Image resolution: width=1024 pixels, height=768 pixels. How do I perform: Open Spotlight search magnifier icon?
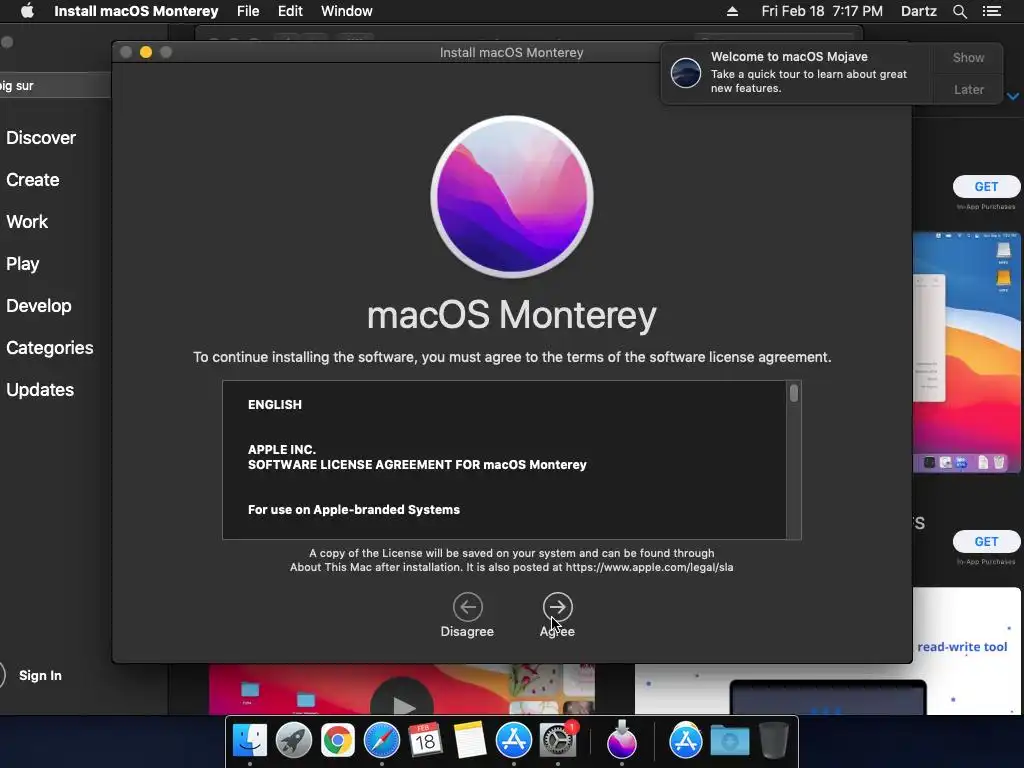(x=959, y=11)
